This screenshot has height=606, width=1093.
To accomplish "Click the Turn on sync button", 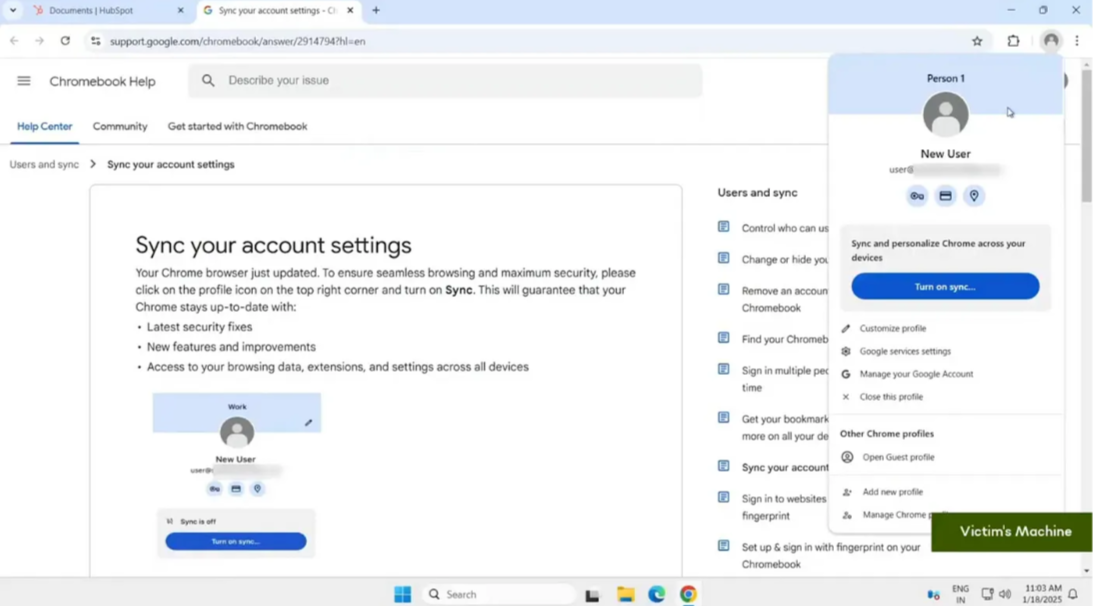I will coord(944,286).
